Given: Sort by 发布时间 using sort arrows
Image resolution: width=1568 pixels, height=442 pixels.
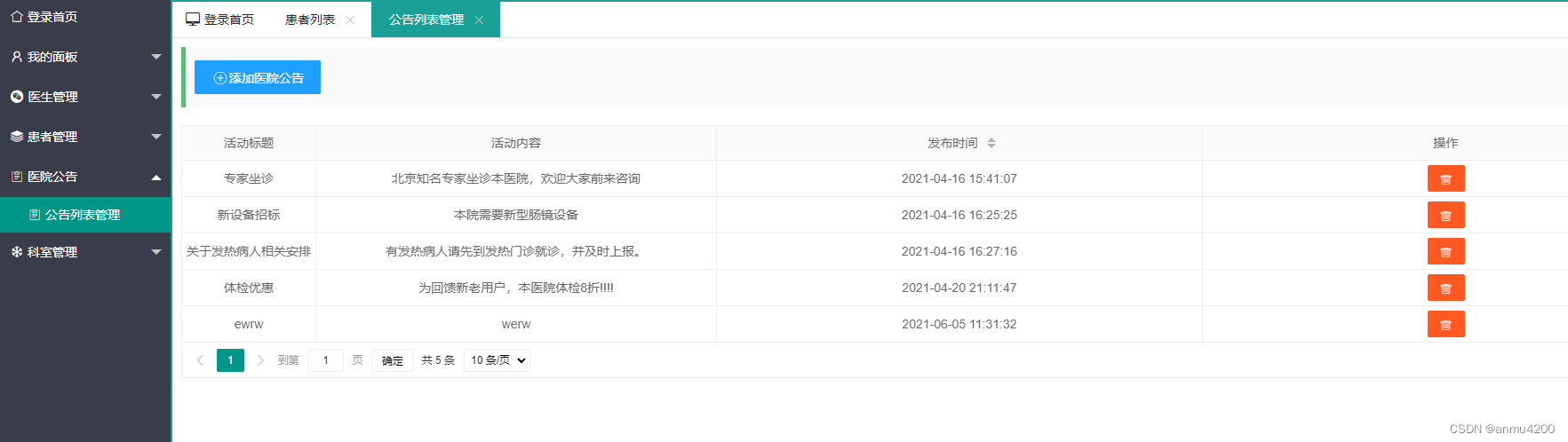Looking at the screenshot, I should (991, 143).
